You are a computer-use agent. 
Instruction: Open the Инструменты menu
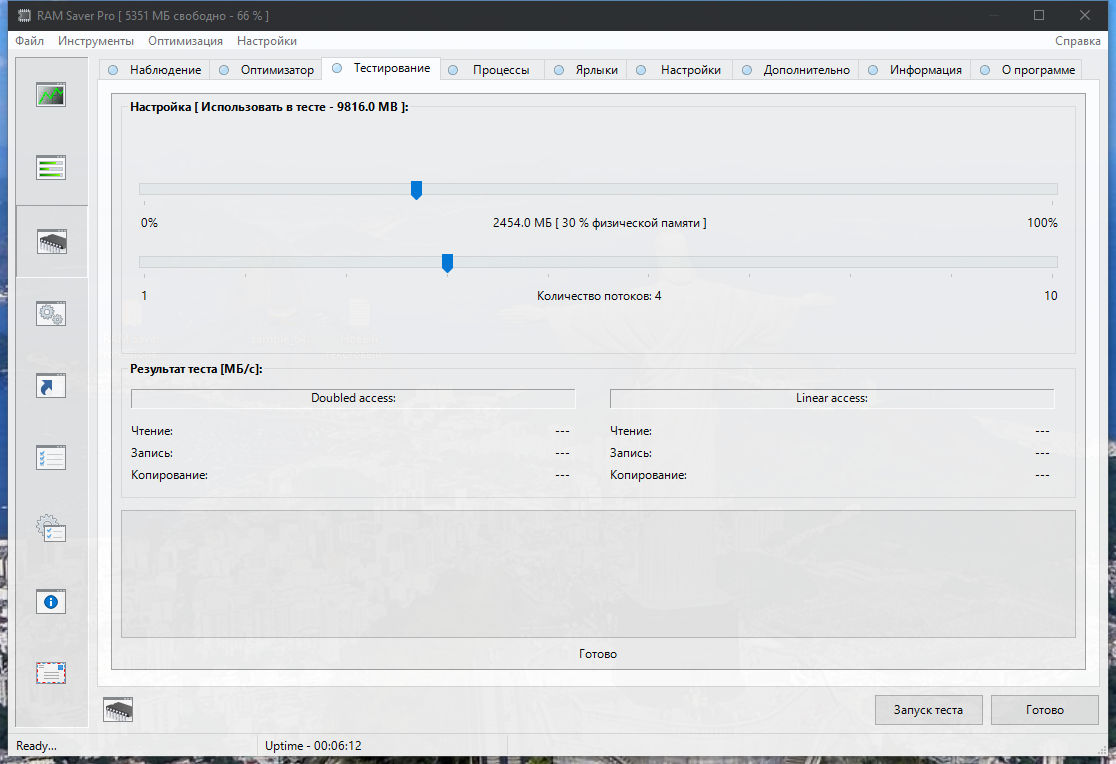96,41
